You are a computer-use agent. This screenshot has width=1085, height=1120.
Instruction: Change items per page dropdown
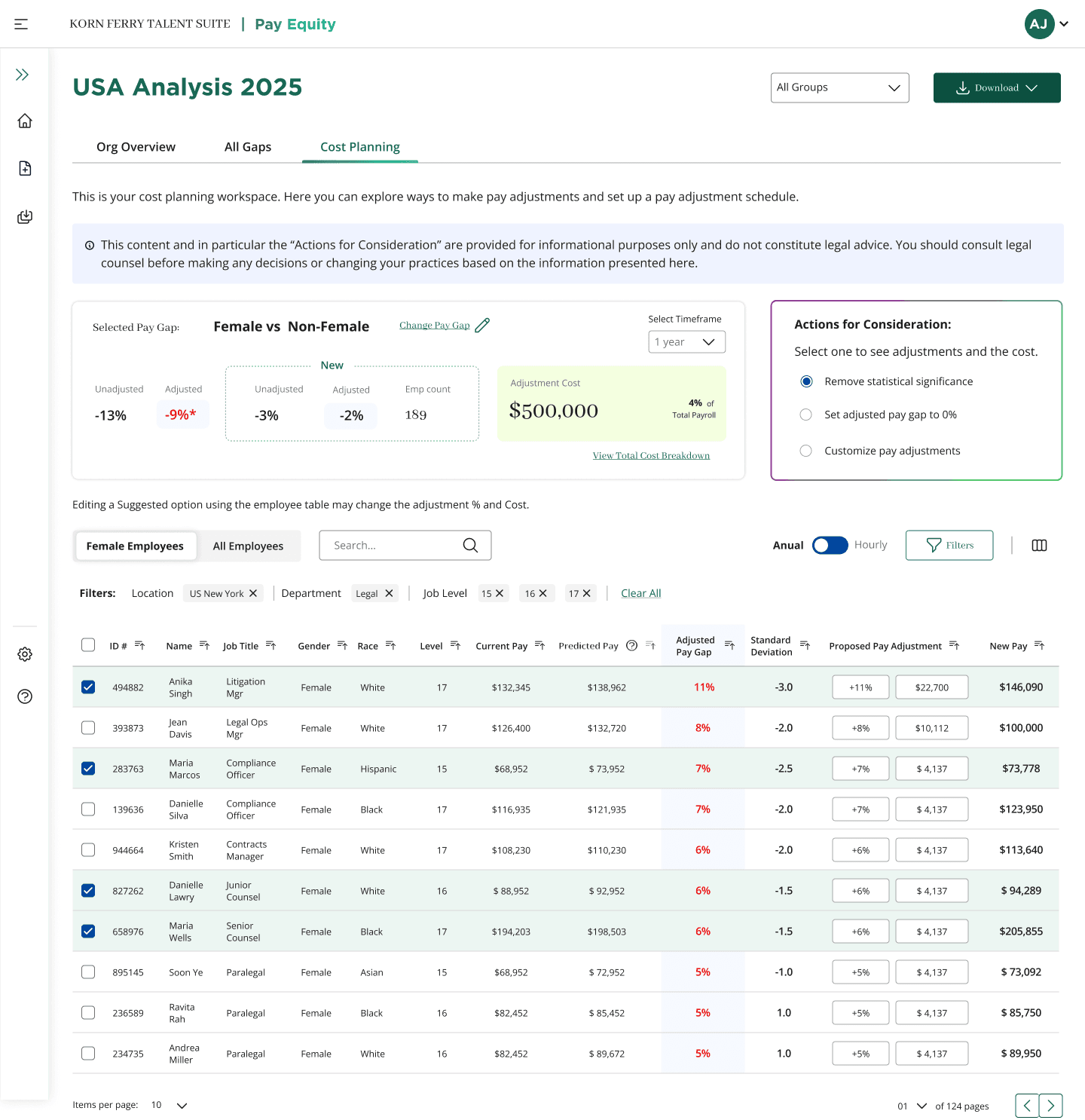[169, 1105]
